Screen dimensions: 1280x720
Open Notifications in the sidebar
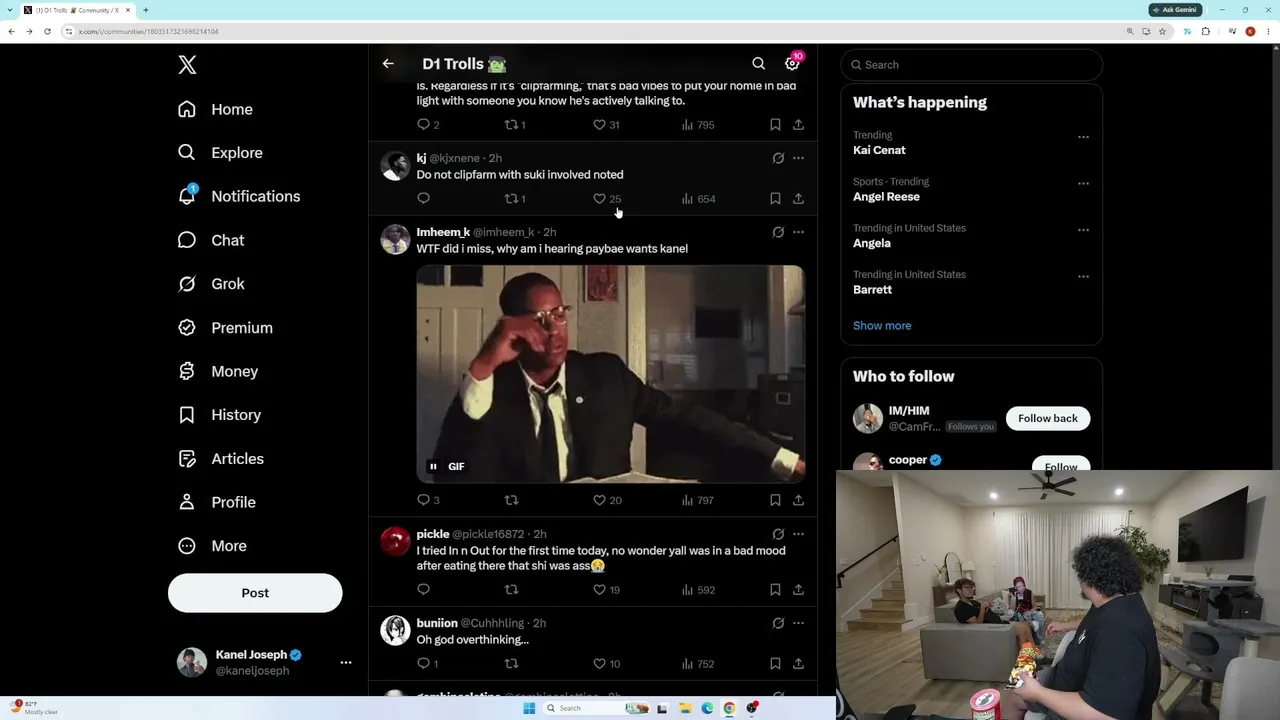click(x=239, y=197)
